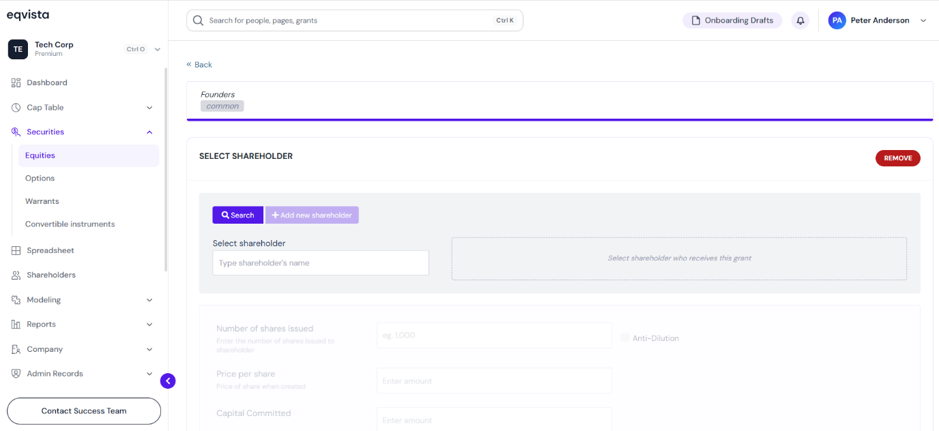The height and width of the screenshot is (431, 939).
Task: Click the sidebar vertical scrollbar
Action: [166, 169]
